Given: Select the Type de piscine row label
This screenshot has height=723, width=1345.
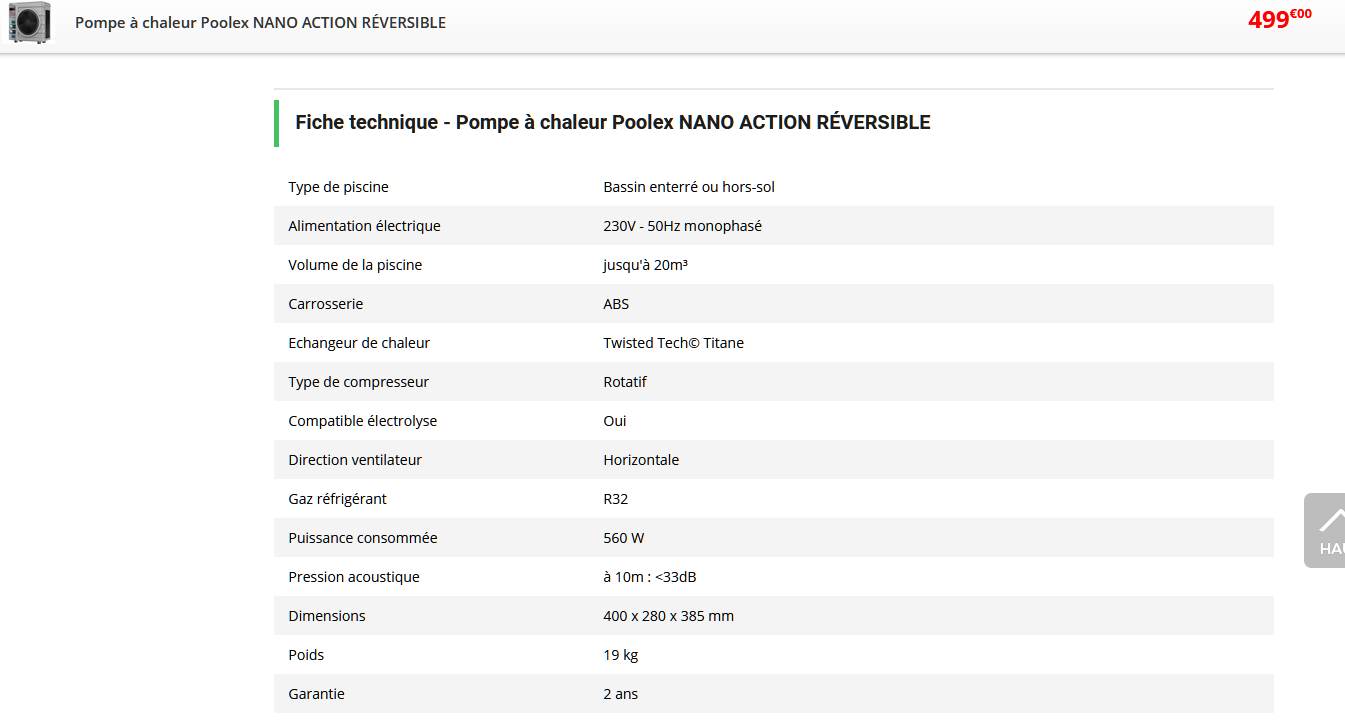Looking at the screenshot, I should click(338, 187).
